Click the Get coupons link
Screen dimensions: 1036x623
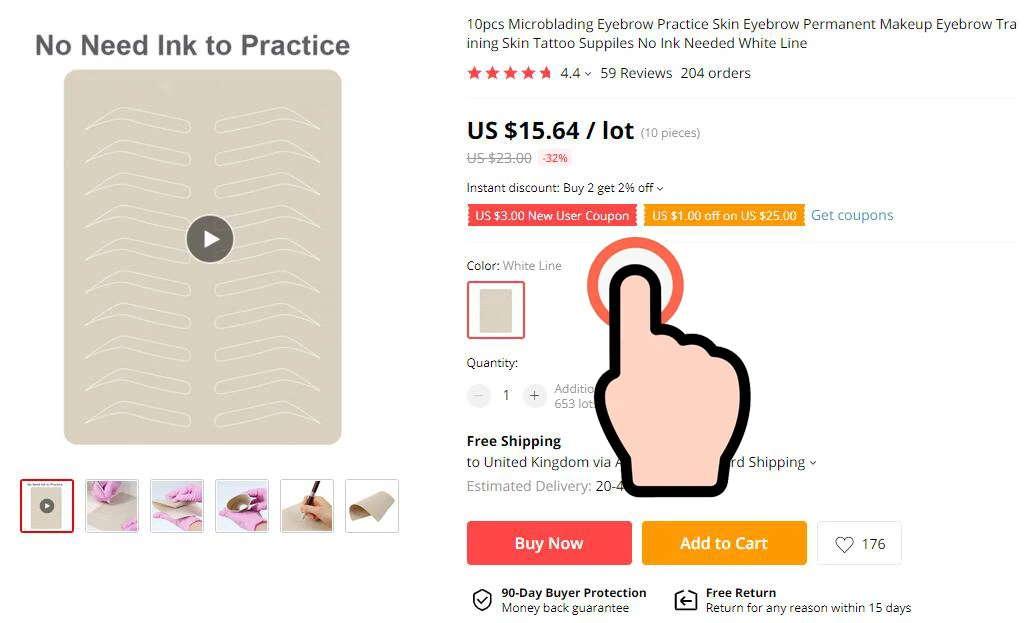[852, 215]
